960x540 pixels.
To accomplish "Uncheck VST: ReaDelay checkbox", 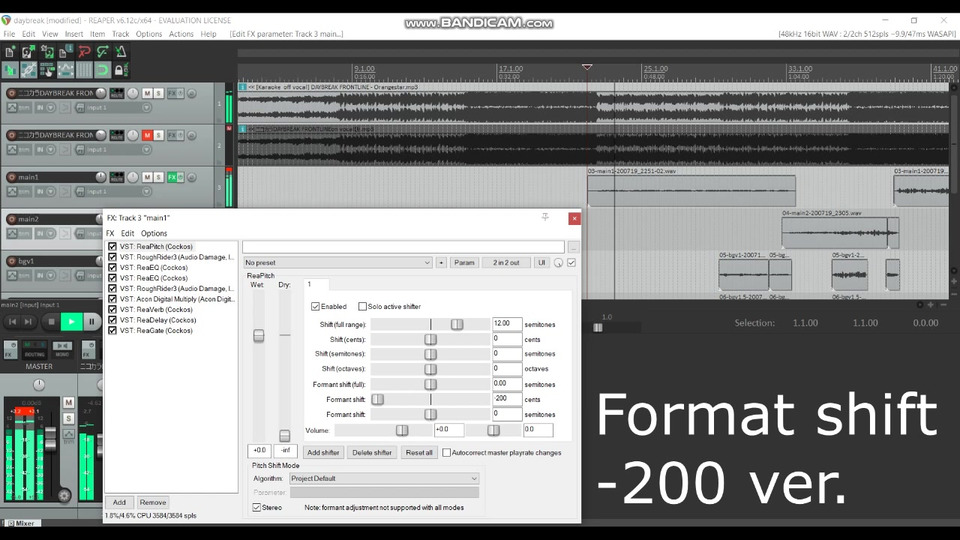I will click(x=112, y=320).
